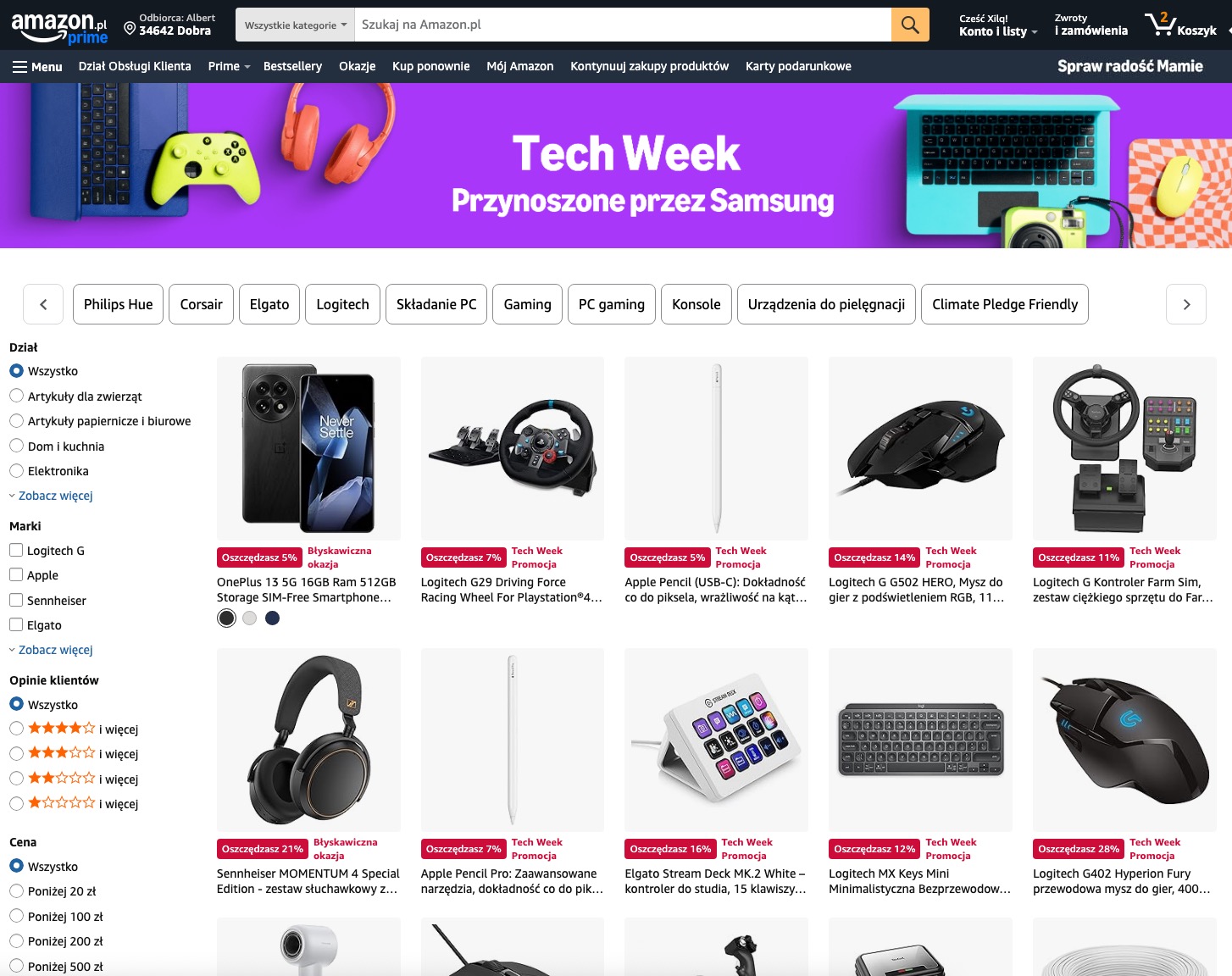Choose the dark blue OnePlus color swatch
The height and width of the screenshot is (976, 1232).
(272, 618)
